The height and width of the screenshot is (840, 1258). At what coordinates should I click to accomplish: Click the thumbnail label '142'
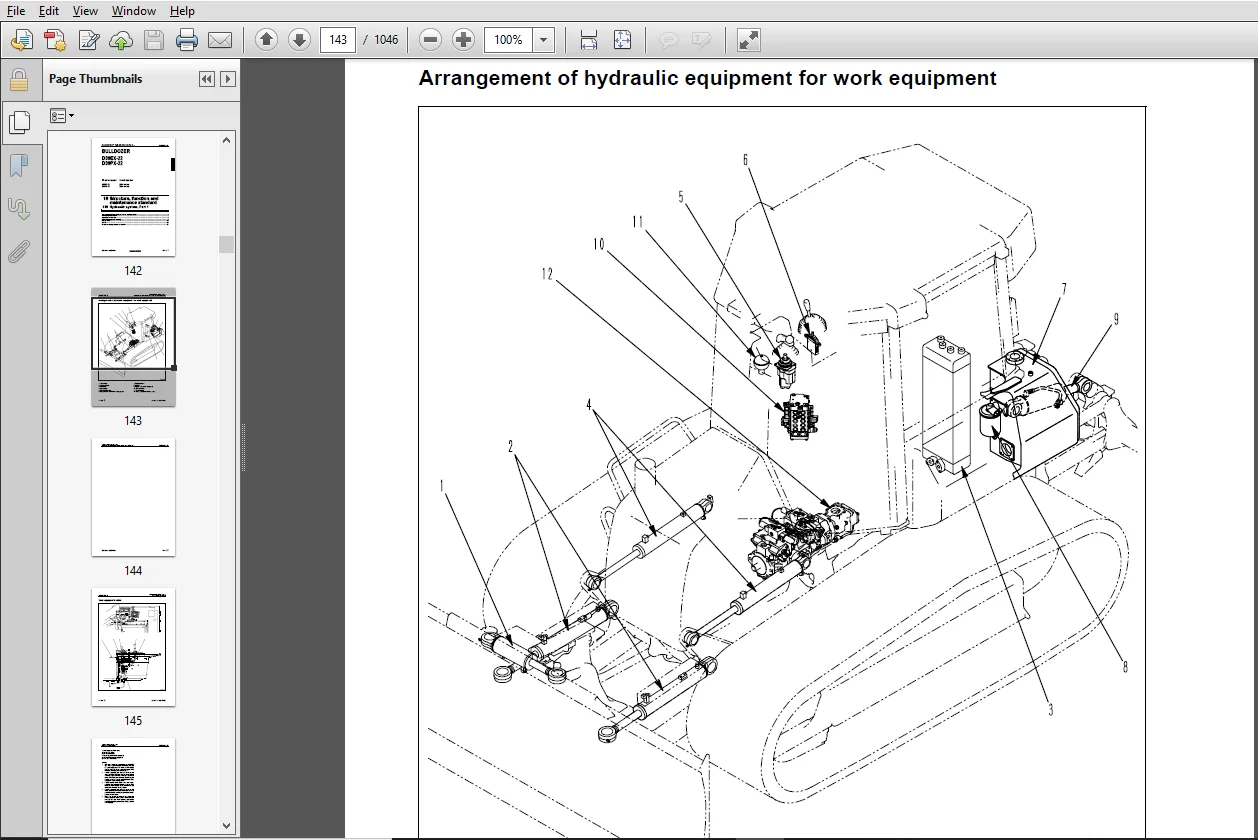click(133, 271)
